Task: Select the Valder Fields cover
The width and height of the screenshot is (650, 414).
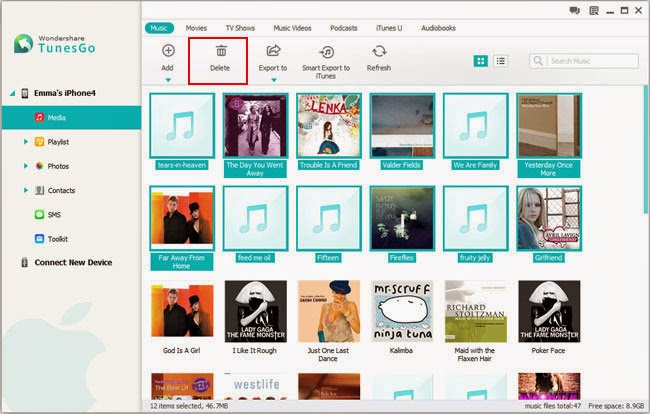Action: click(402, 126)
